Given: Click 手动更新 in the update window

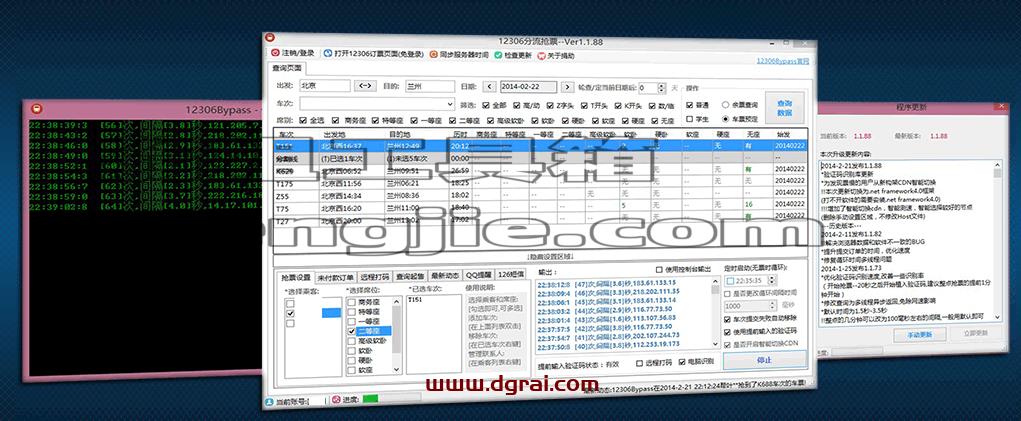Looking at the screenshot, I should pos(921,334).
